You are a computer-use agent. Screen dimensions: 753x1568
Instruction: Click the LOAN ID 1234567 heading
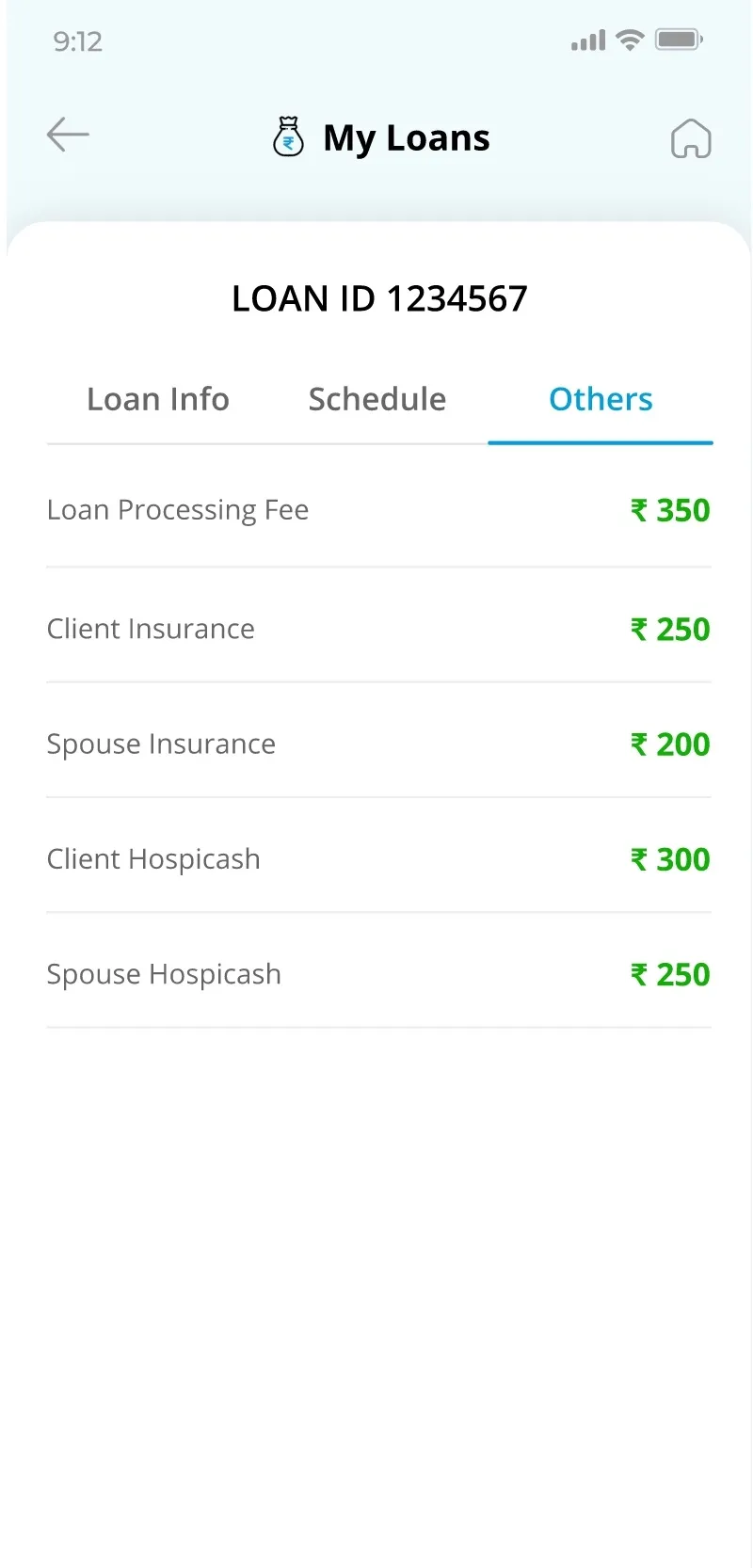pos(379,298)
